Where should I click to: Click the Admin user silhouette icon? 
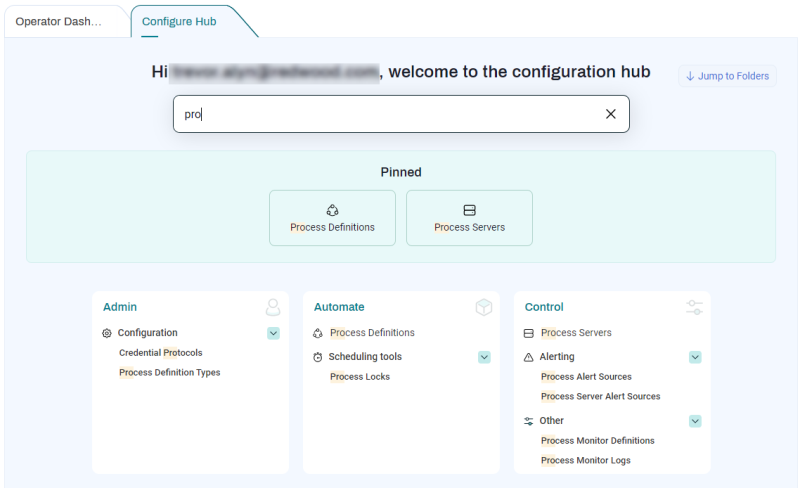tap(273, 307)
